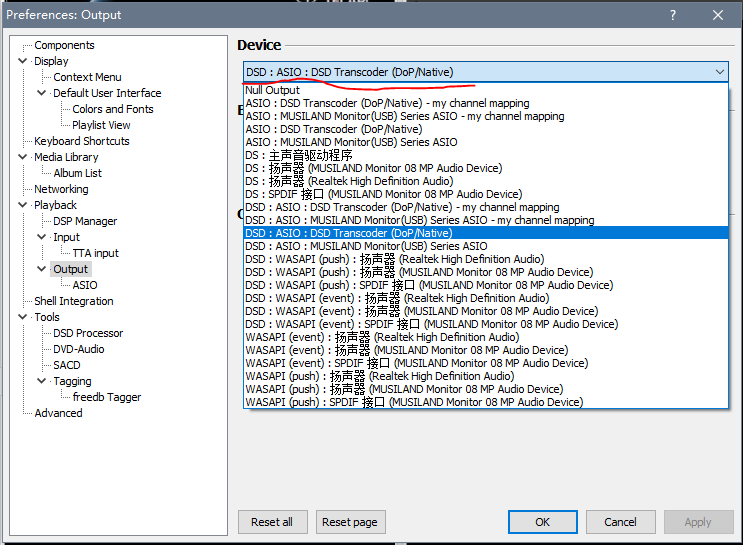Choose DSD : ASIO : DSD Transcoder - my channel mapping
This screenshot has width=743, height=545.
[x=486, y=207]
